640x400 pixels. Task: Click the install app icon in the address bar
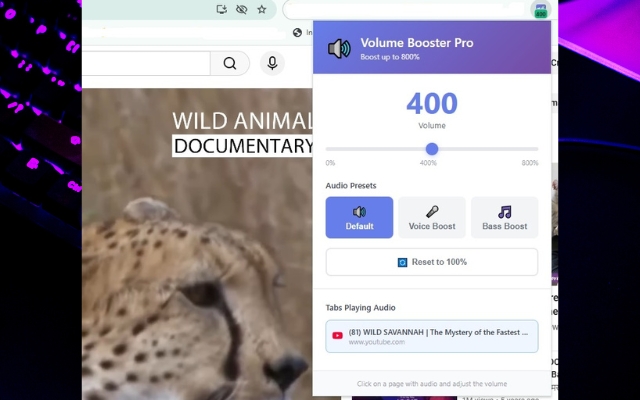coord(222,9)
